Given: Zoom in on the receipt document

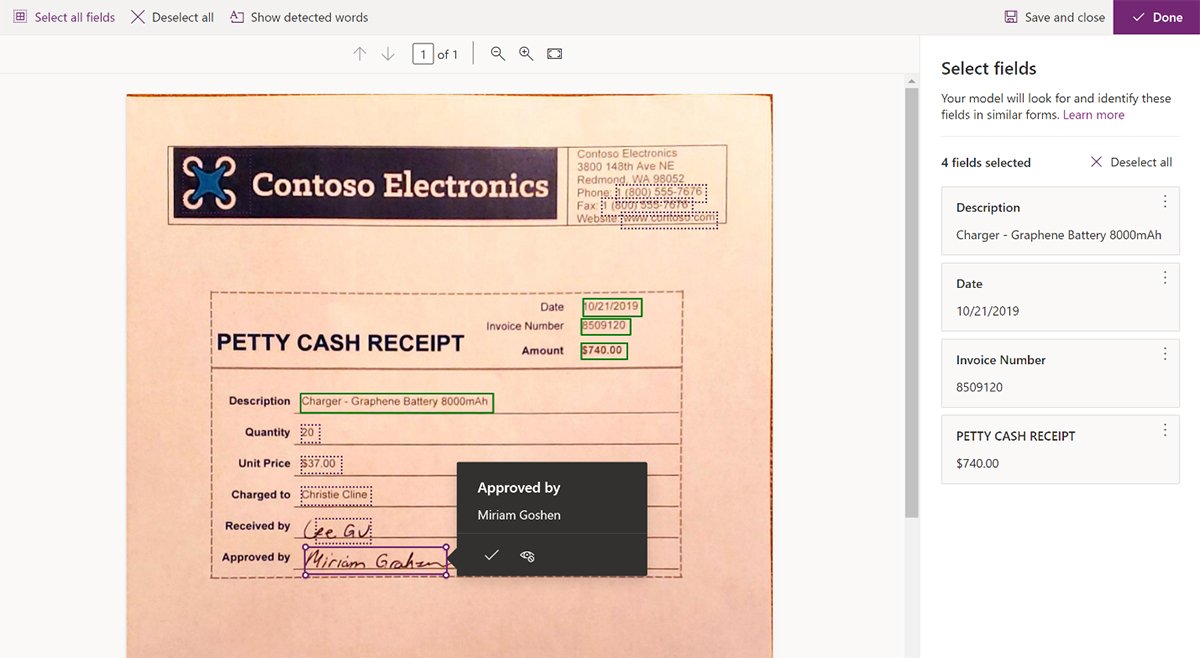Looking at the screenshot, I should tap(527, 54).
